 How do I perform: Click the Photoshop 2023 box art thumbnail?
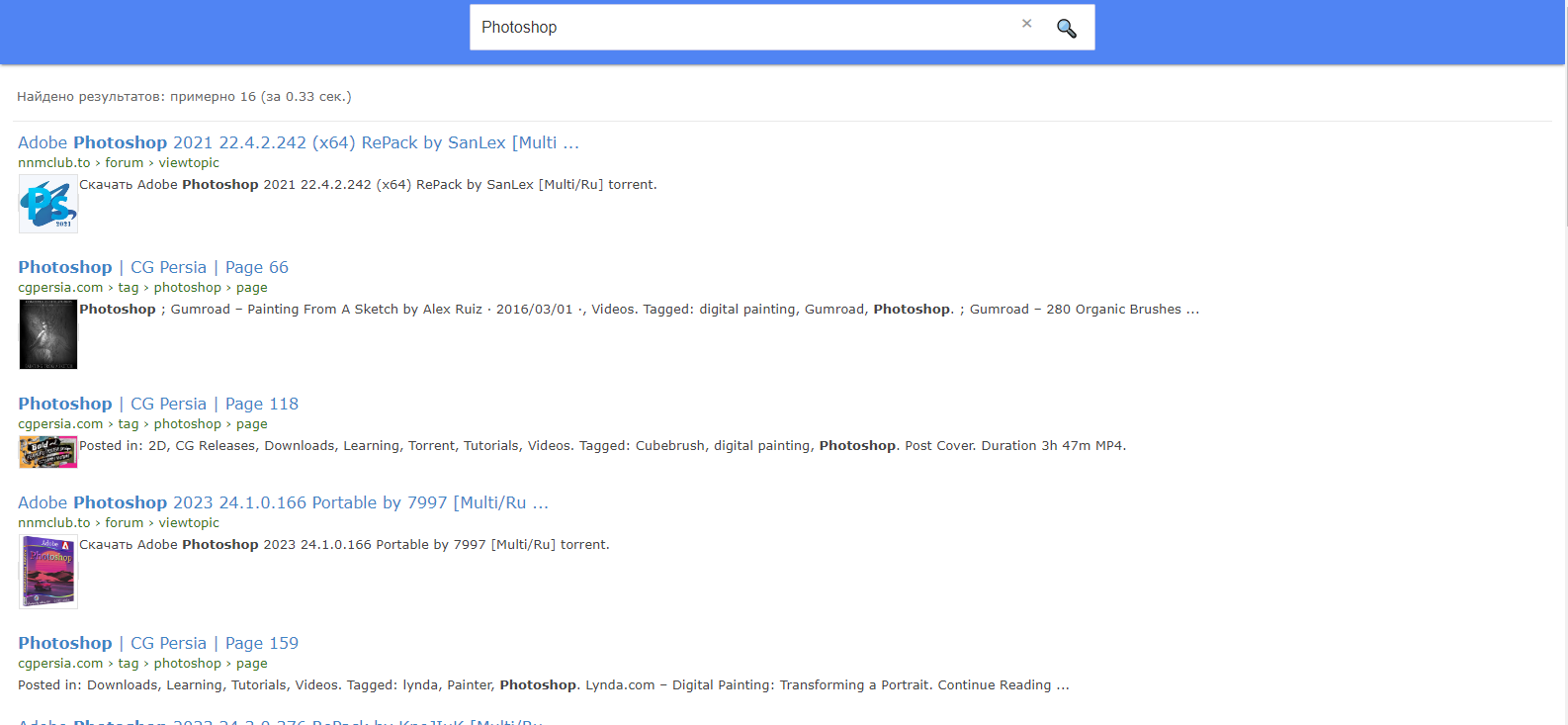(48, 572)
